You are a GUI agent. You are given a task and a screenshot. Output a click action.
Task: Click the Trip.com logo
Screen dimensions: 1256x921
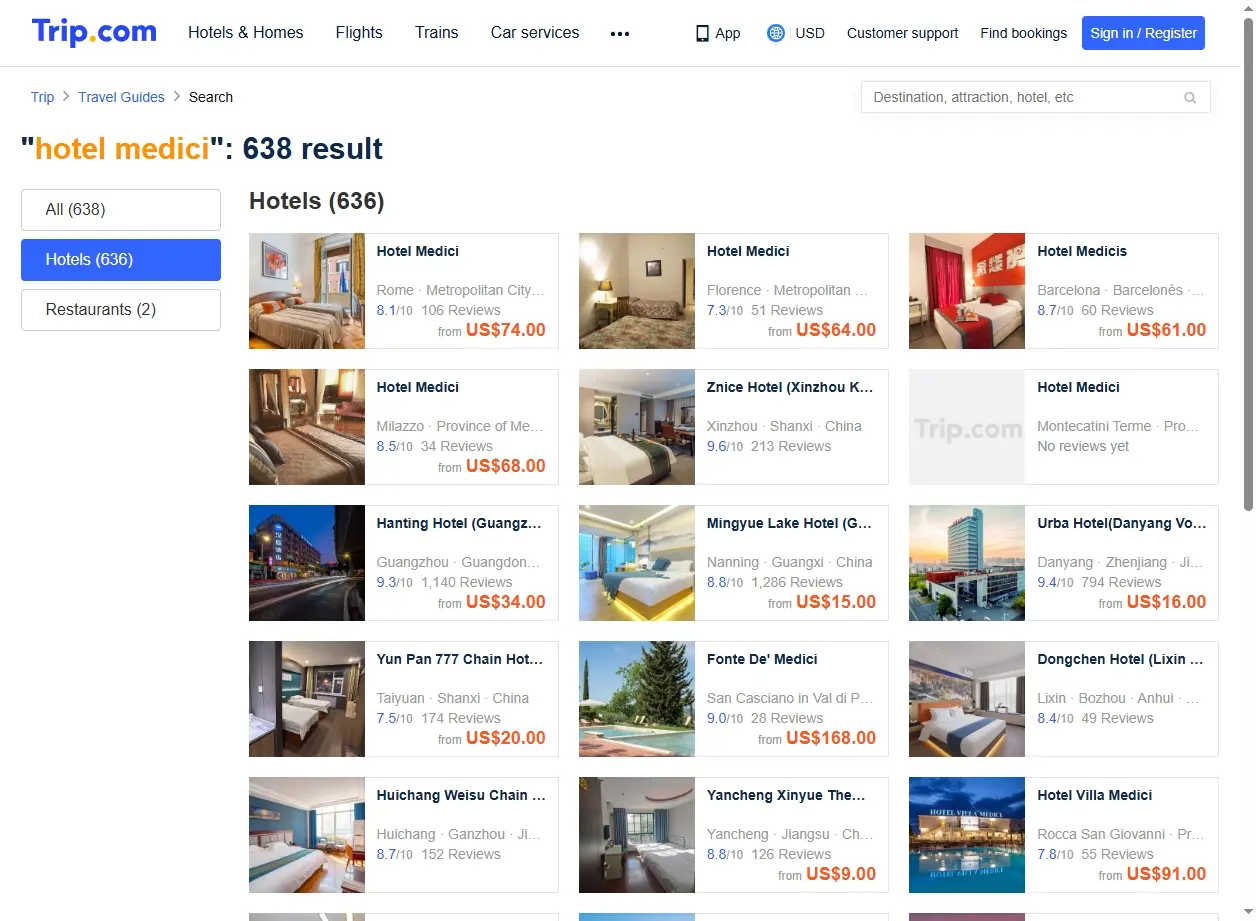point(94,32)
